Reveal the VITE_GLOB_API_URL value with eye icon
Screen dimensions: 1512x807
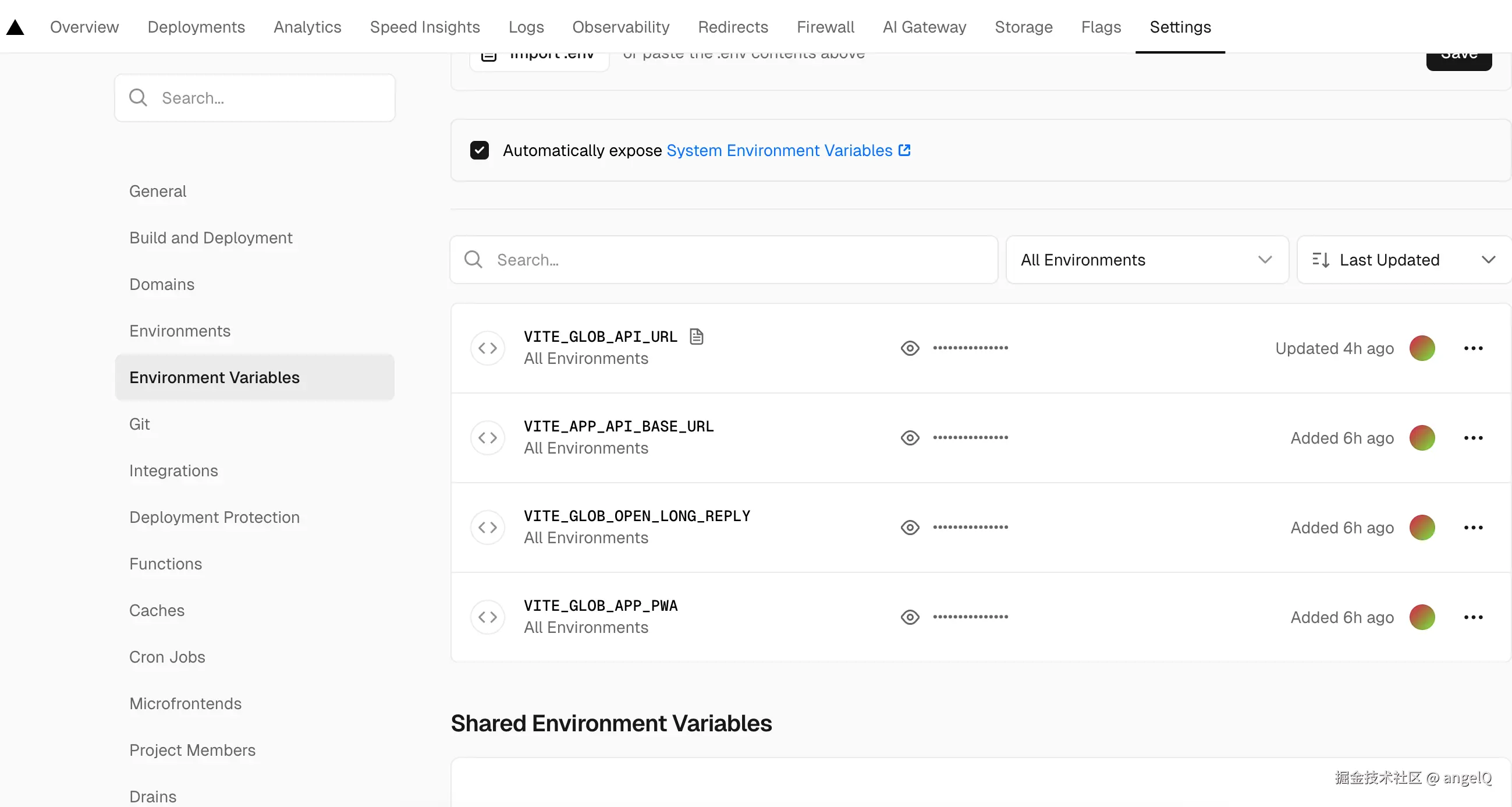[x=910, y=348]
